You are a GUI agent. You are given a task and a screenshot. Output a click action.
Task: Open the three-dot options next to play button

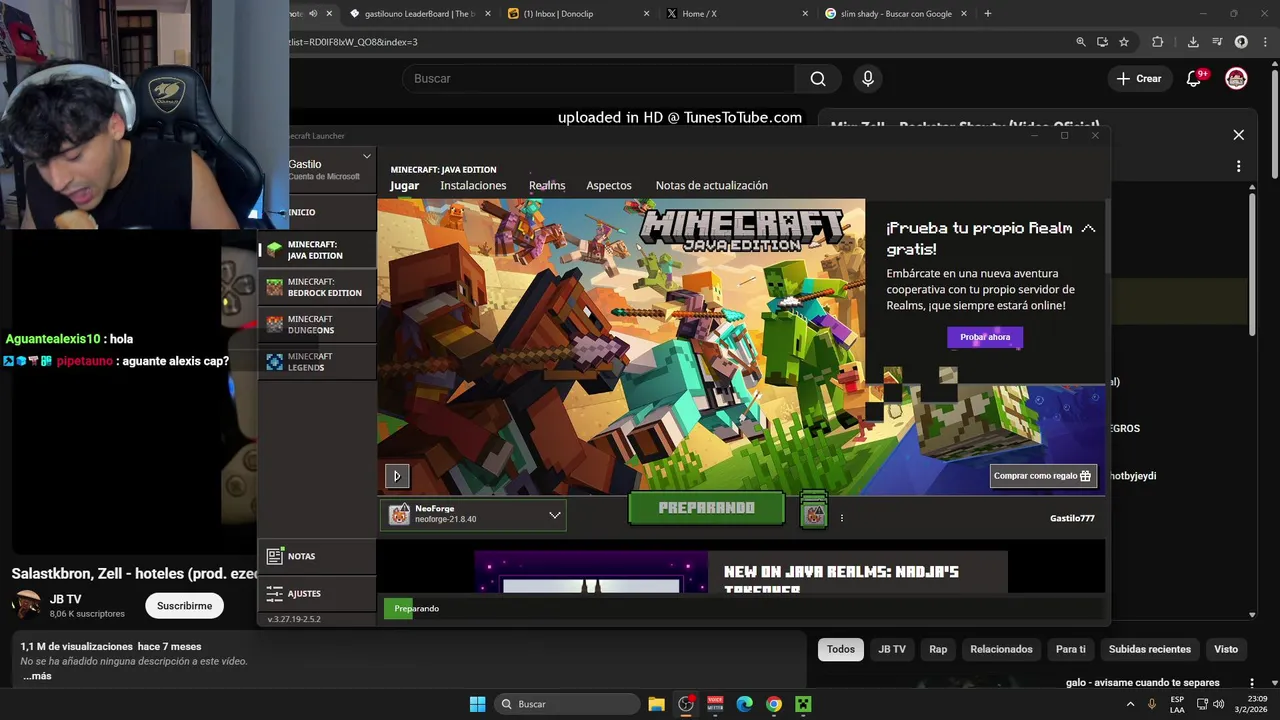click(x=842, y=518)
